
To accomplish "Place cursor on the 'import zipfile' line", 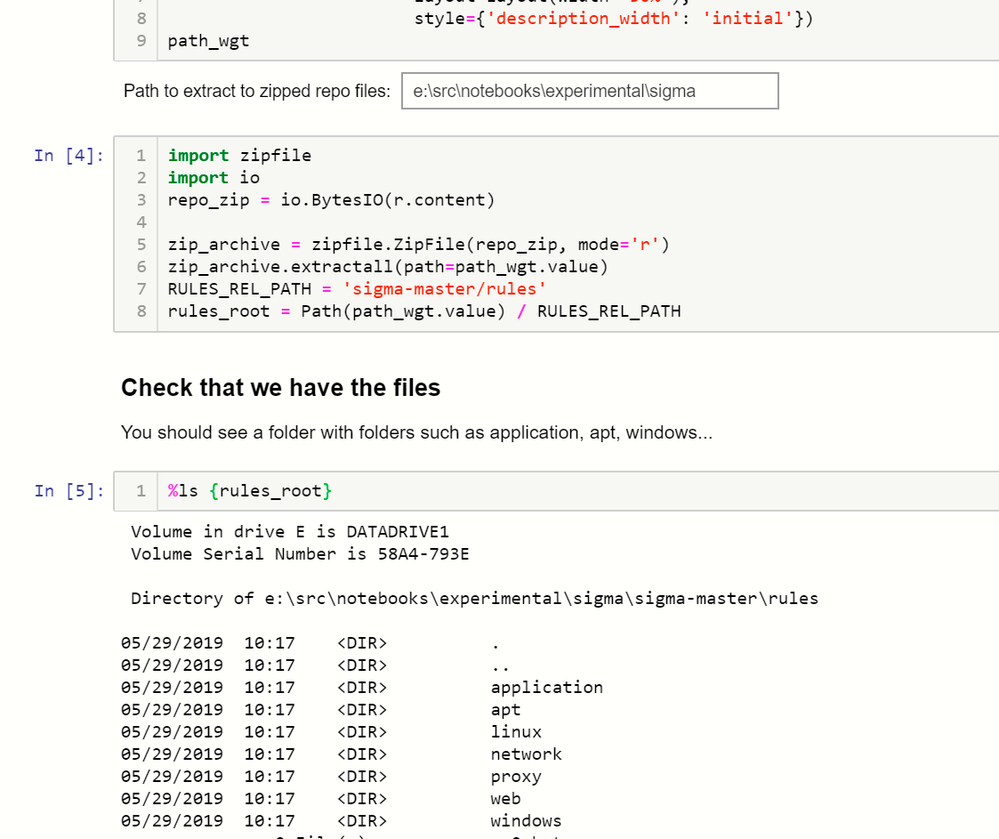I will pos(240,155).
